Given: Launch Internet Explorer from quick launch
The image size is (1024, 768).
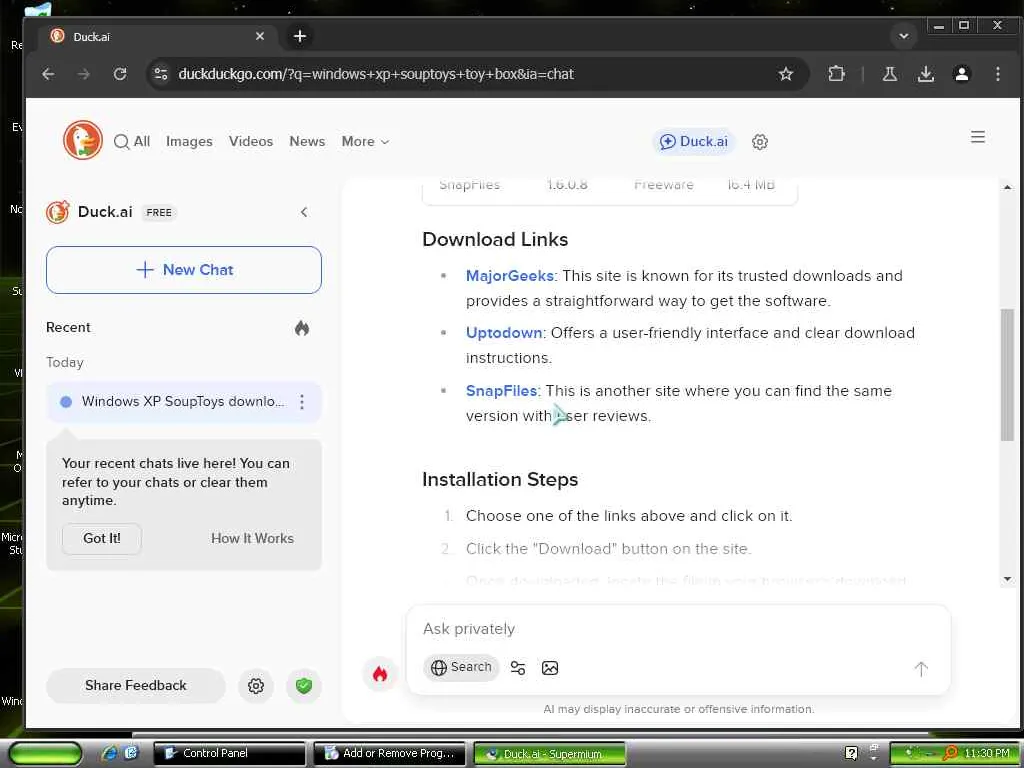Looking at the screenshot, I should [x=110, y=753].
